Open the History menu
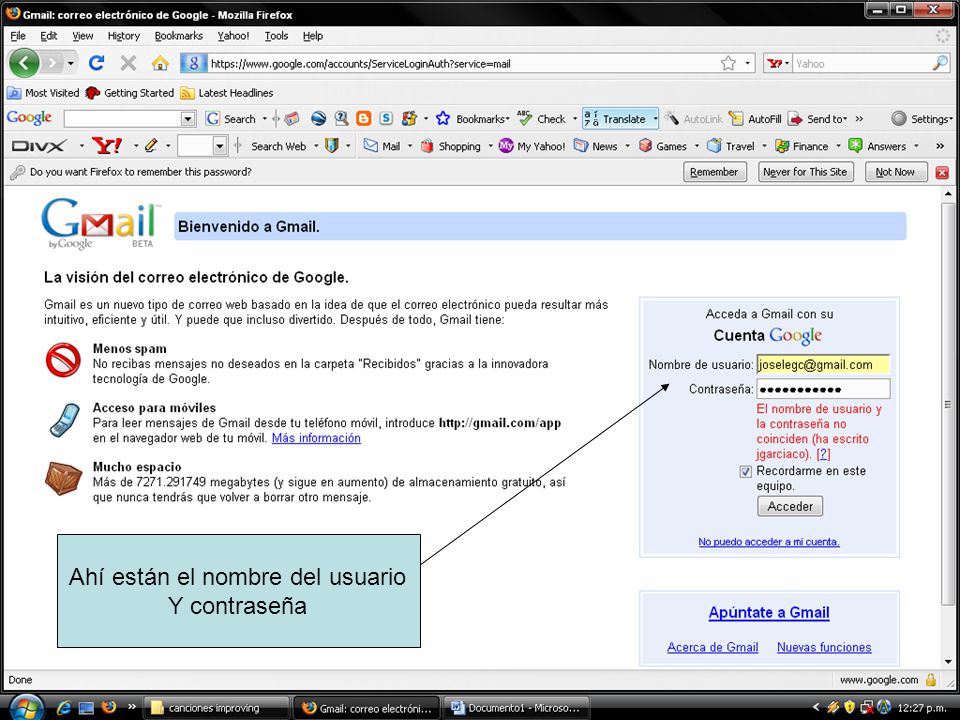The height and width of the screenshot is (720, 960). coord(124,36)
